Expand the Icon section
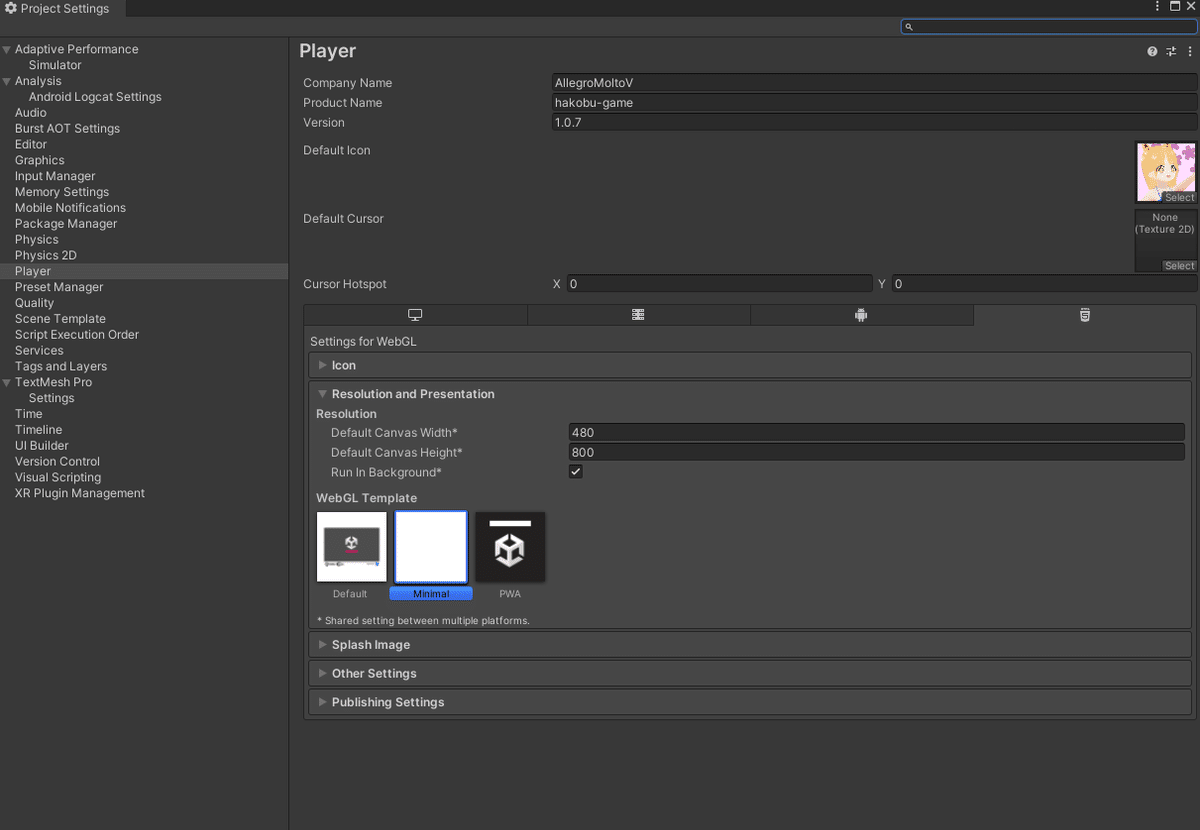Image resolution: width=1200 pixels, height=830 pixels. tap(750, 365)
